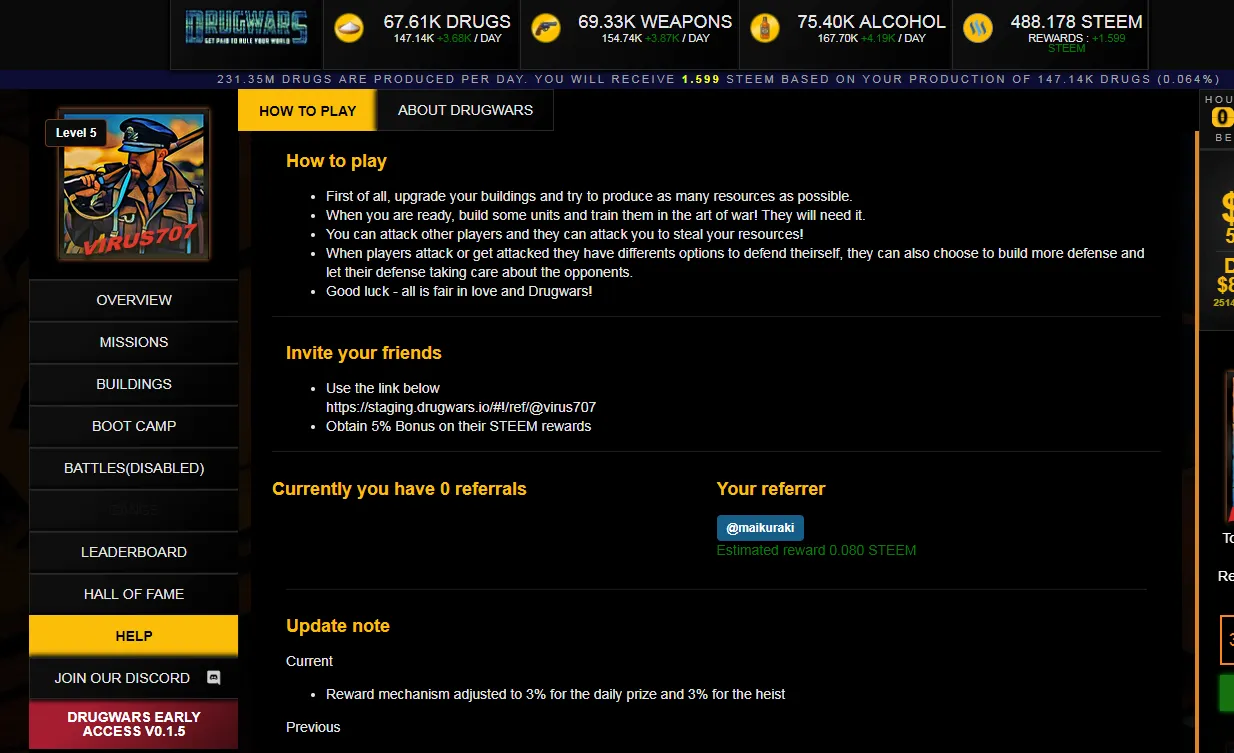The image size is (1234, 753).
Task: Click the Level 5 badge
Action: coord(76,133)
